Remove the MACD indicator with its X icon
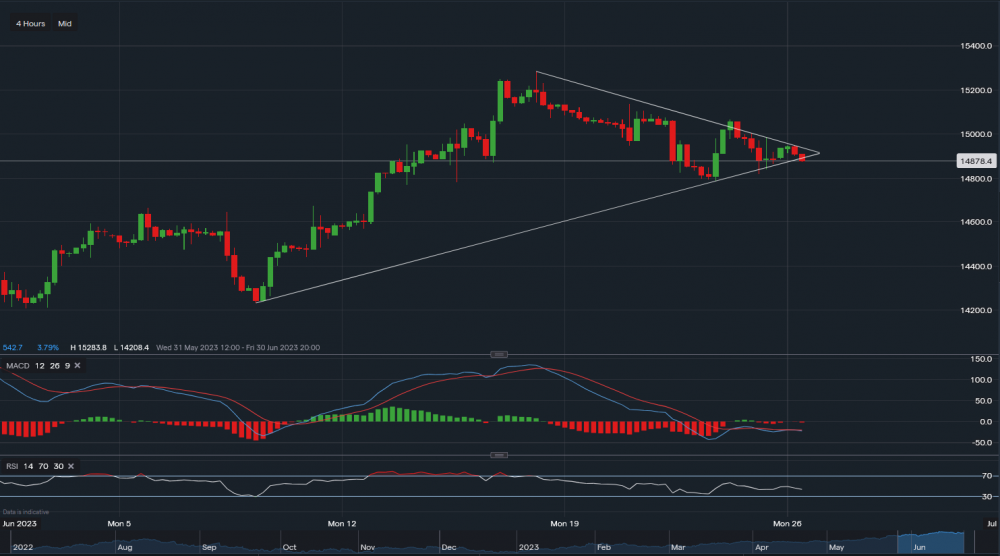This screenshot has width=1000, height=556. tap(77, 366)
